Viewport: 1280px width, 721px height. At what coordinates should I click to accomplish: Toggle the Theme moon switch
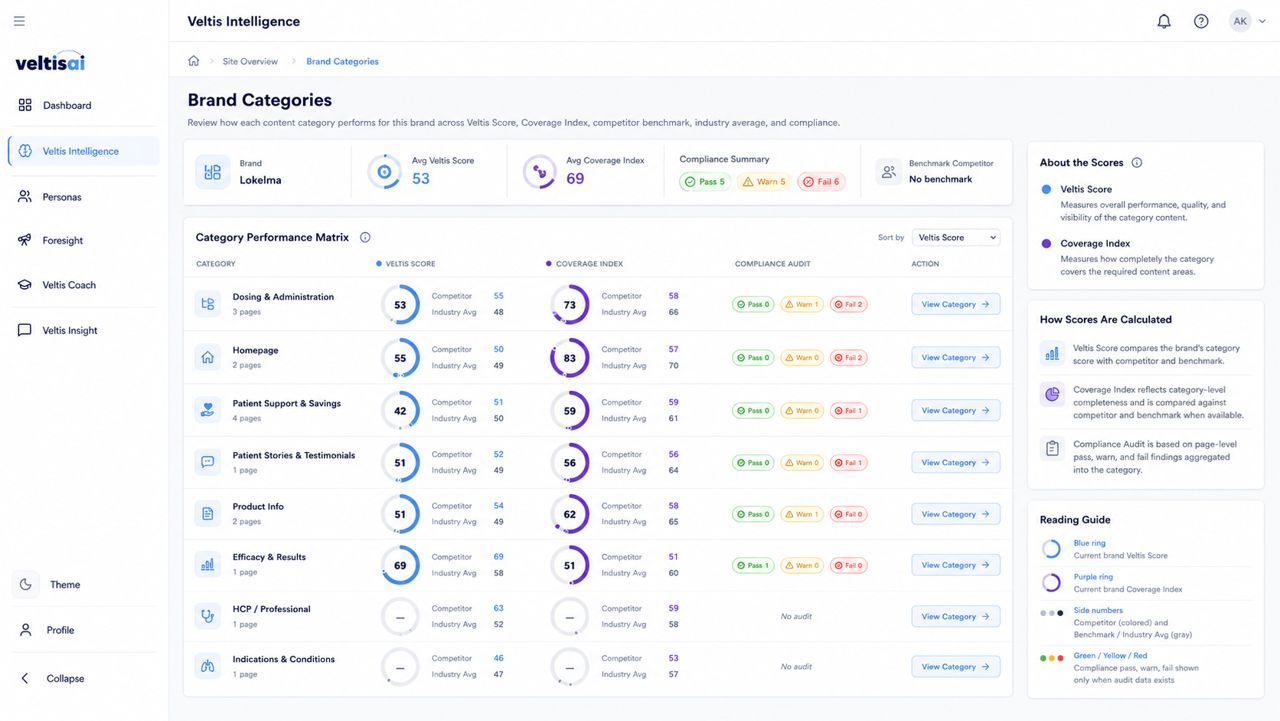[x=26, y=585]
